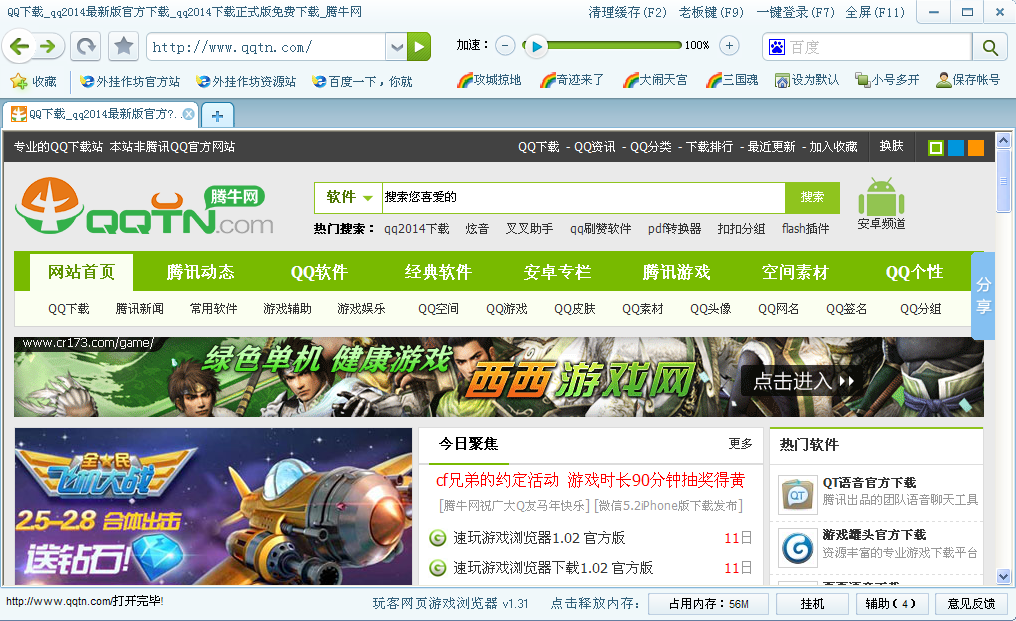Click the 一键登录(F7) menu item
The height and width of the screenshot is (621, 1016).
coord(796,12)
